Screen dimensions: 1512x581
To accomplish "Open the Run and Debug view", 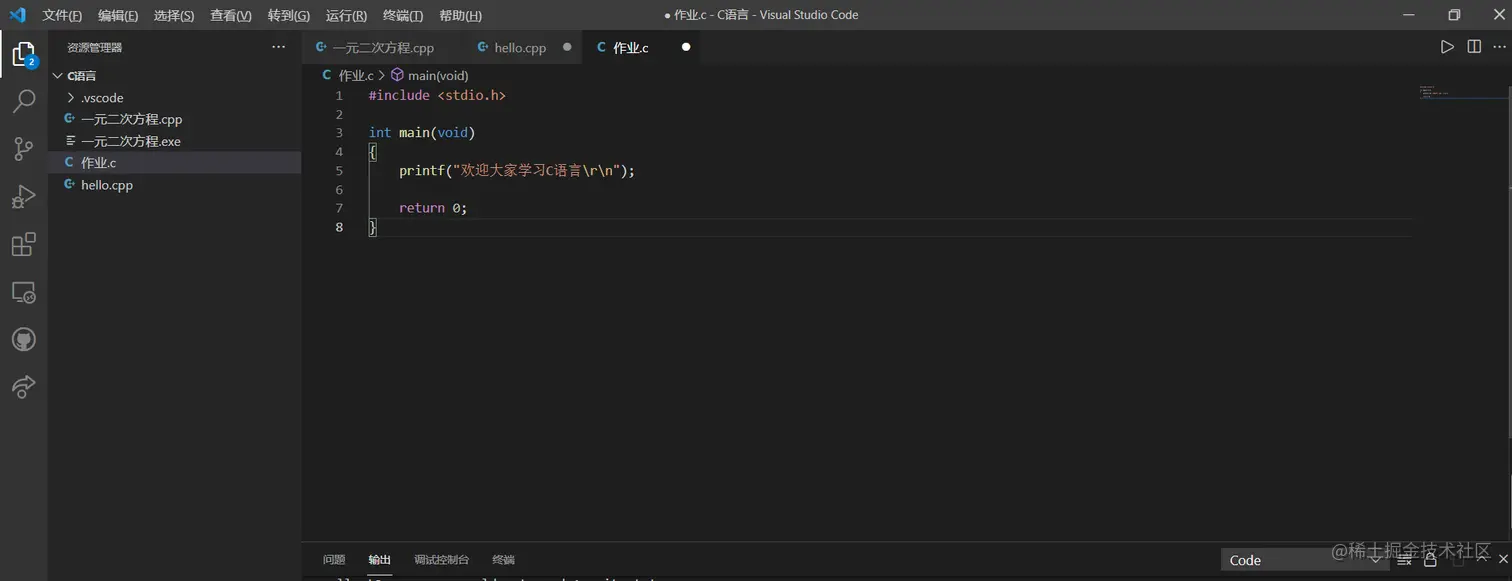I will pos(23,197).
